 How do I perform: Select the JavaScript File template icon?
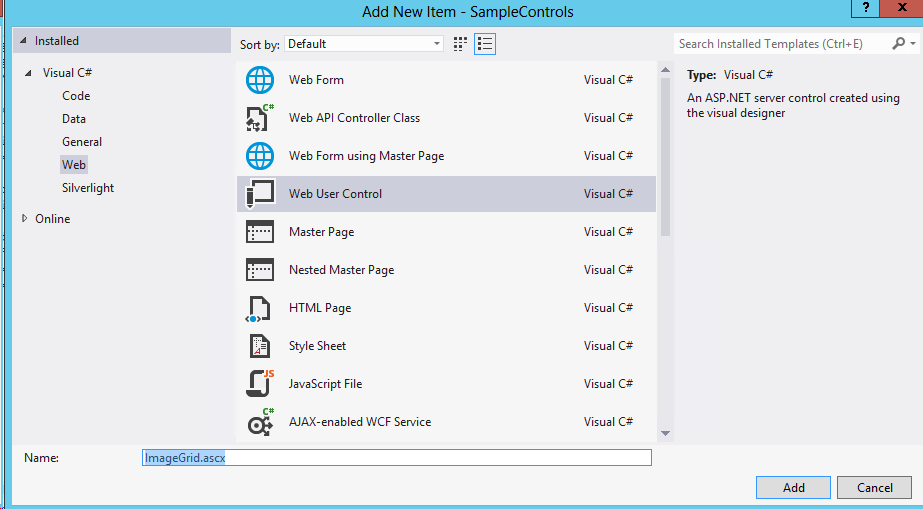(260, 384)
